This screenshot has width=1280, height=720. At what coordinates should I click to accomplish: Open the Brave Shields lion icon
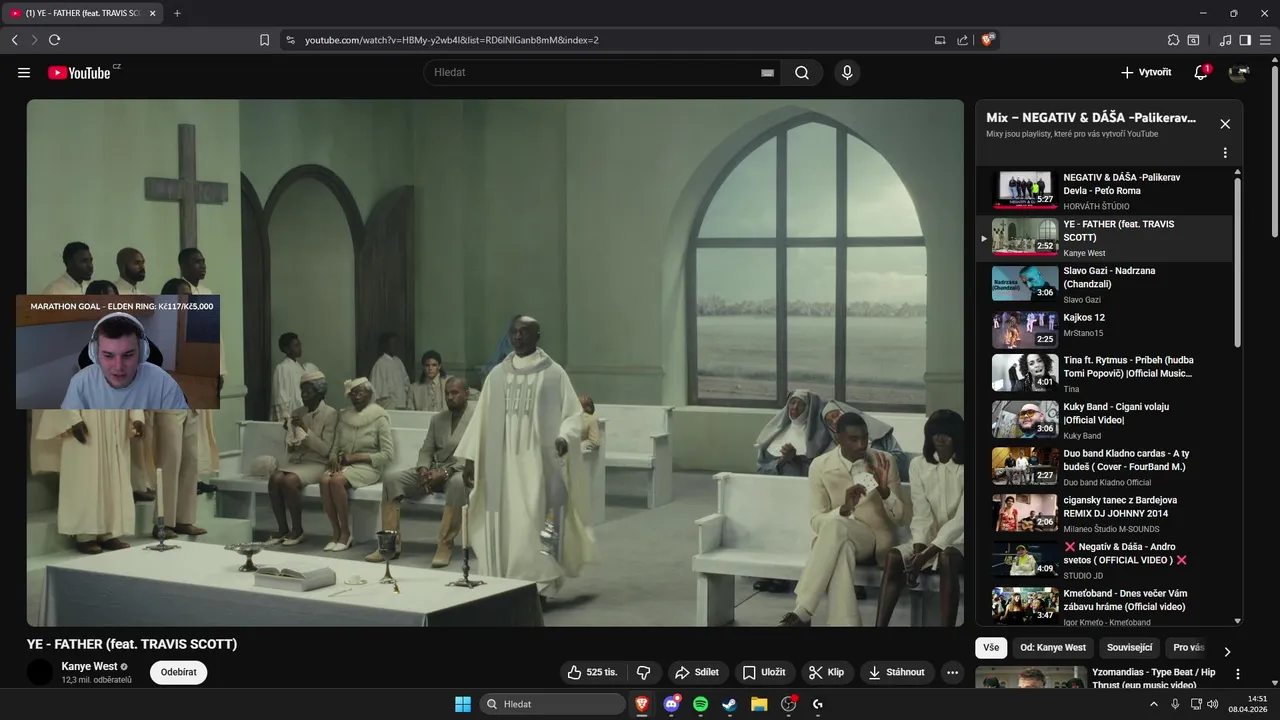[x=987, y=40]
